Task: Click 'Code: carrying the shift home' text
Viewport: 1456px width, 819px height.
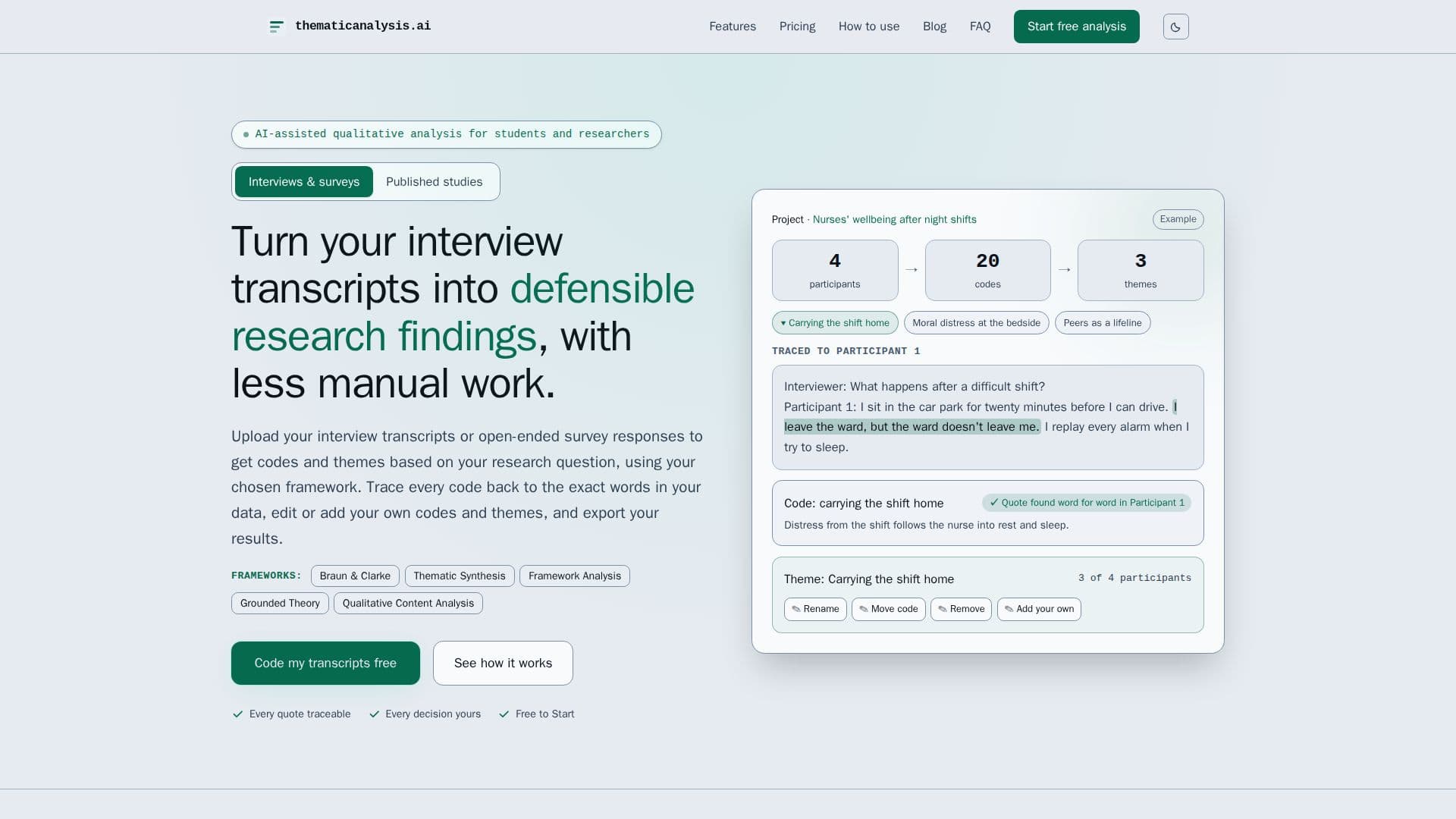Action: 864,504
